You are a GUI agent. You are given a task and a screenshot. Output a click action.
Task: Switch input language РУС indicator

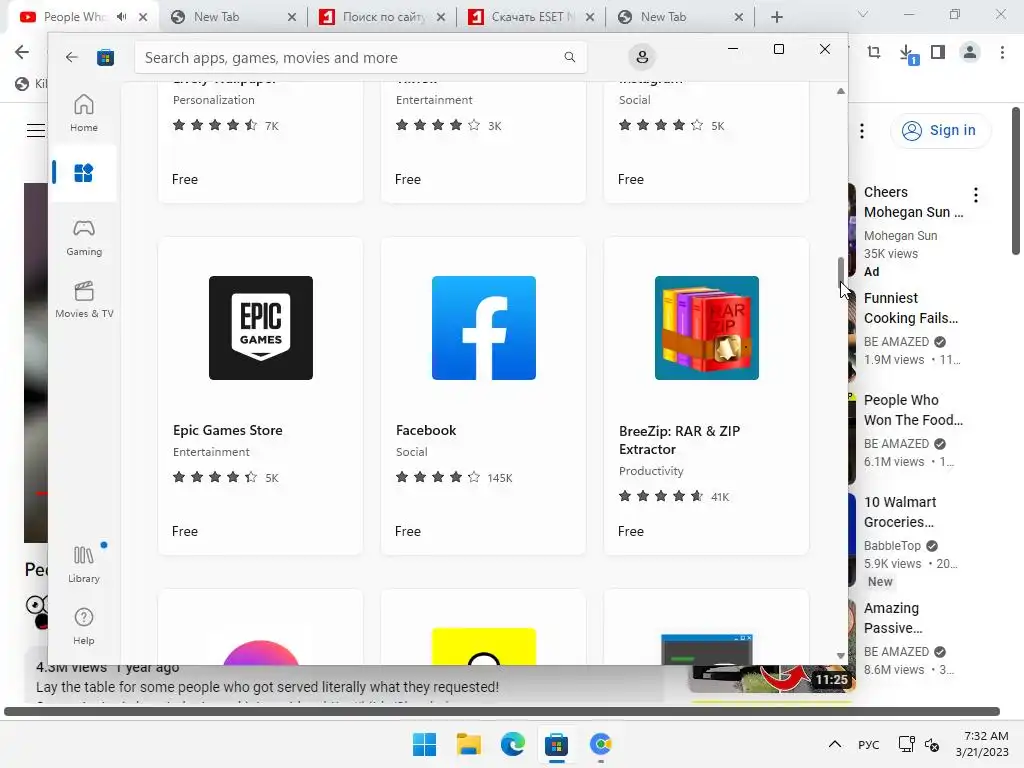[x=869, y=744]
